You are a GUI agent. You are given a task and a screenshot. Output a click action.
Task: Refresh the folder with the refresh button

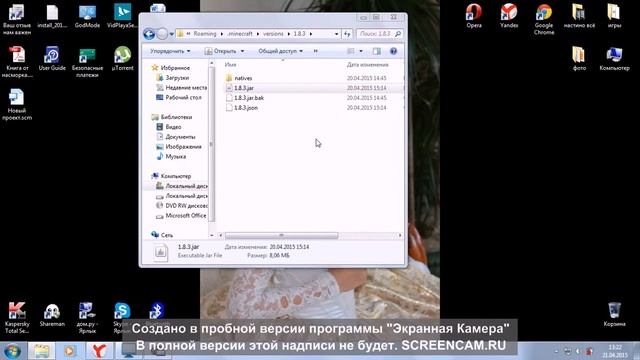pyautogui.click(x=347, y=34)
